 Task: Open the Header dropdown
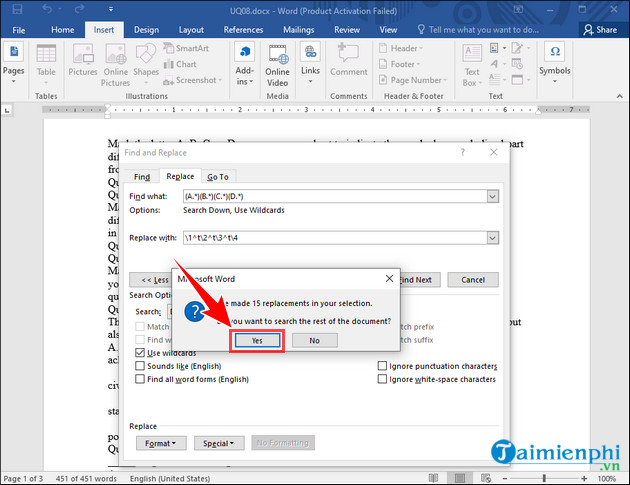tap(401, 48)
